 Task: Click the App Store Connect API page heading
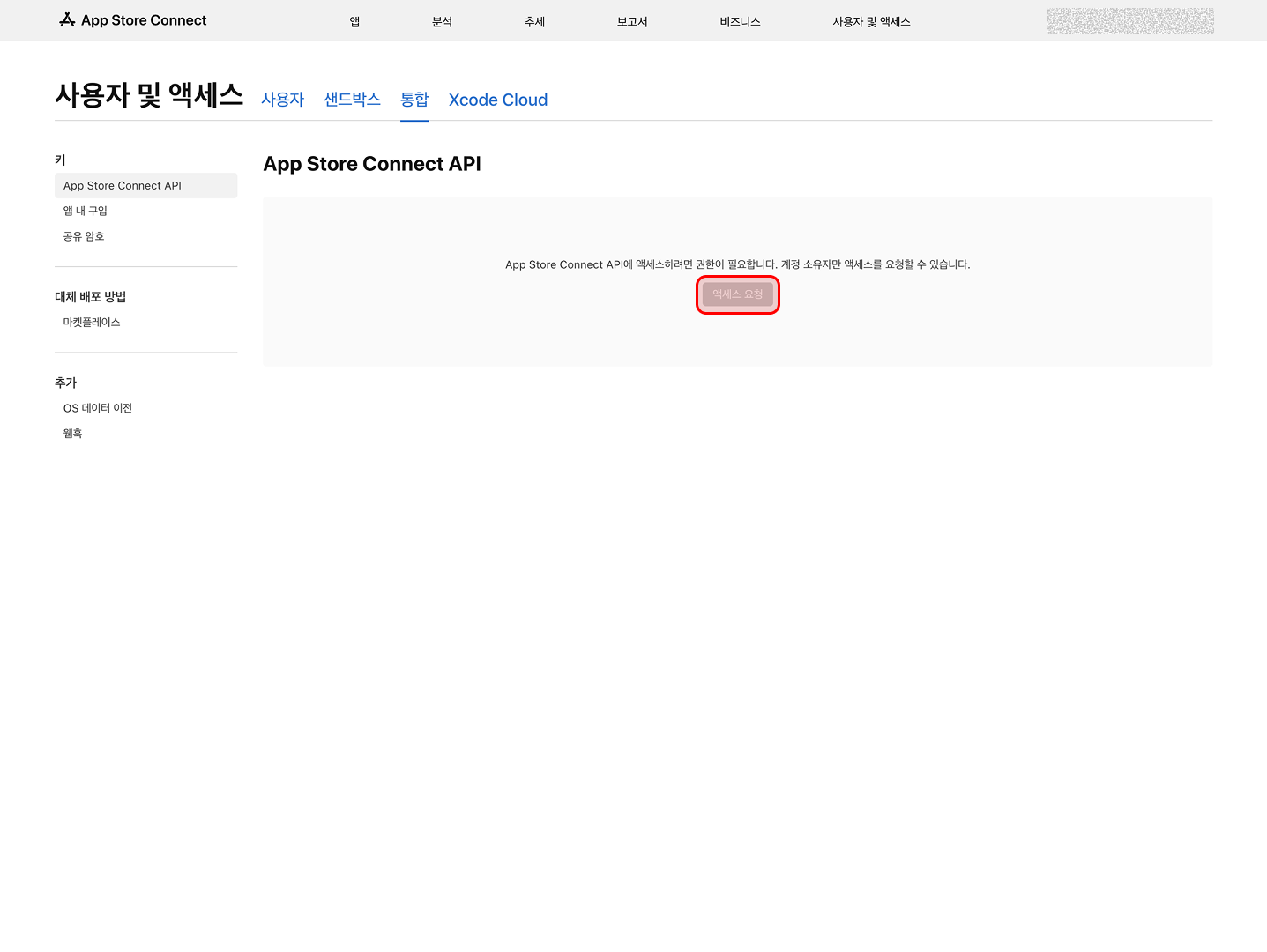372,164
